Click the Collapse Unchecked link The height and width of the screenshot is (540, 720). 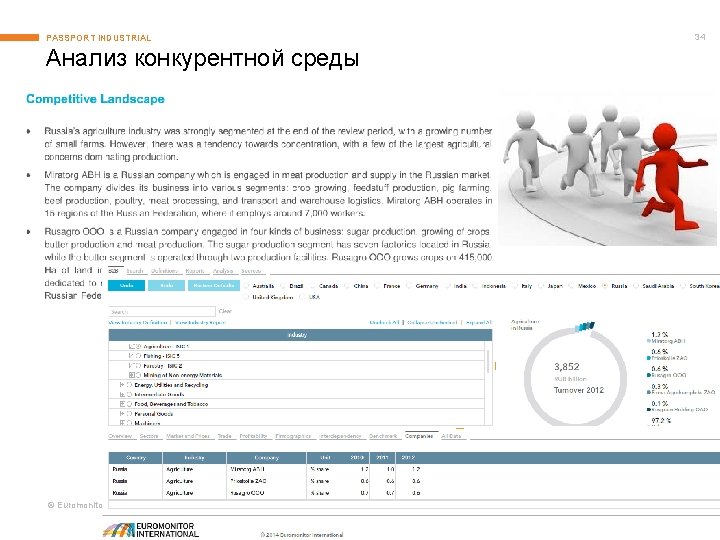[432, 322]
